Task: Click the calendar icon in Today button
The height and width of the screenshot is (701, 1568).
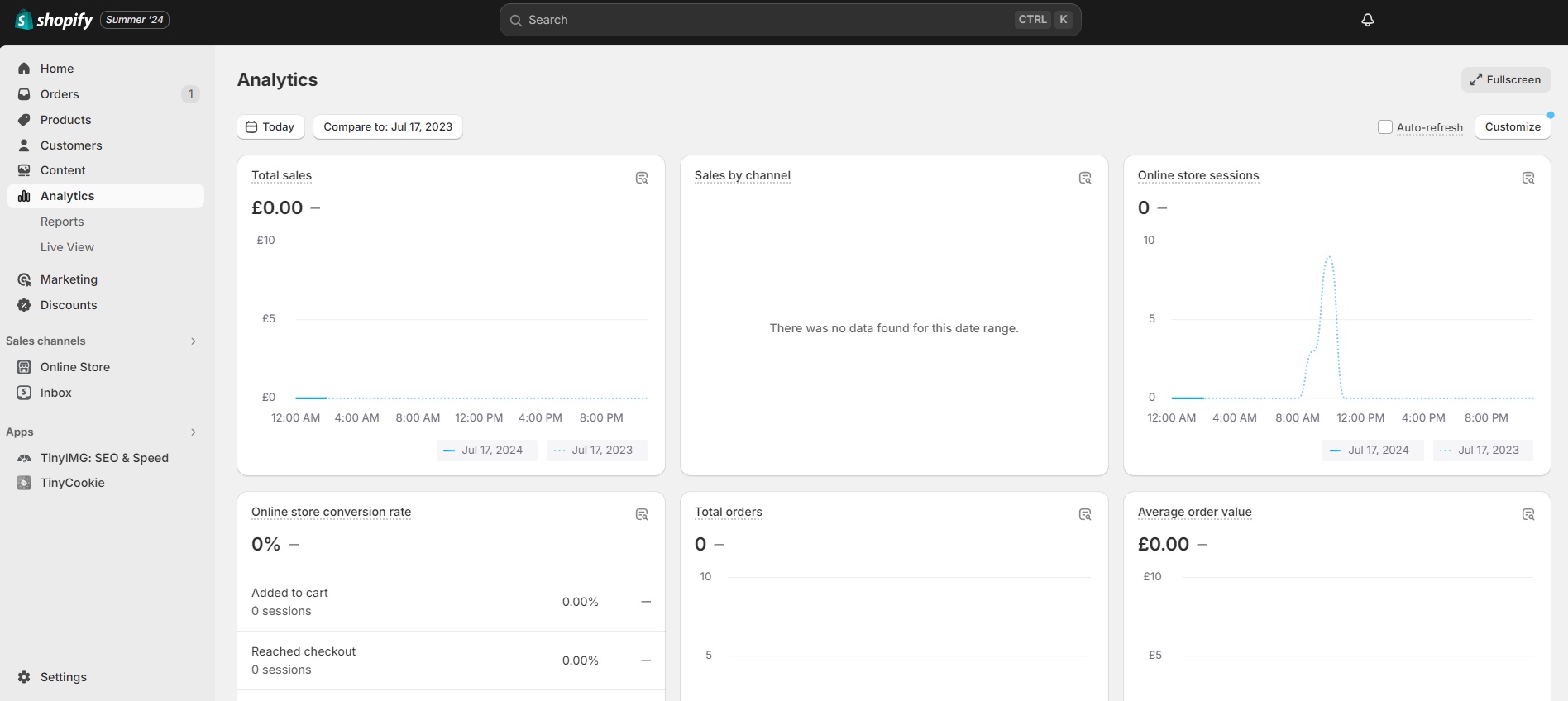Action: click(251, 126)
